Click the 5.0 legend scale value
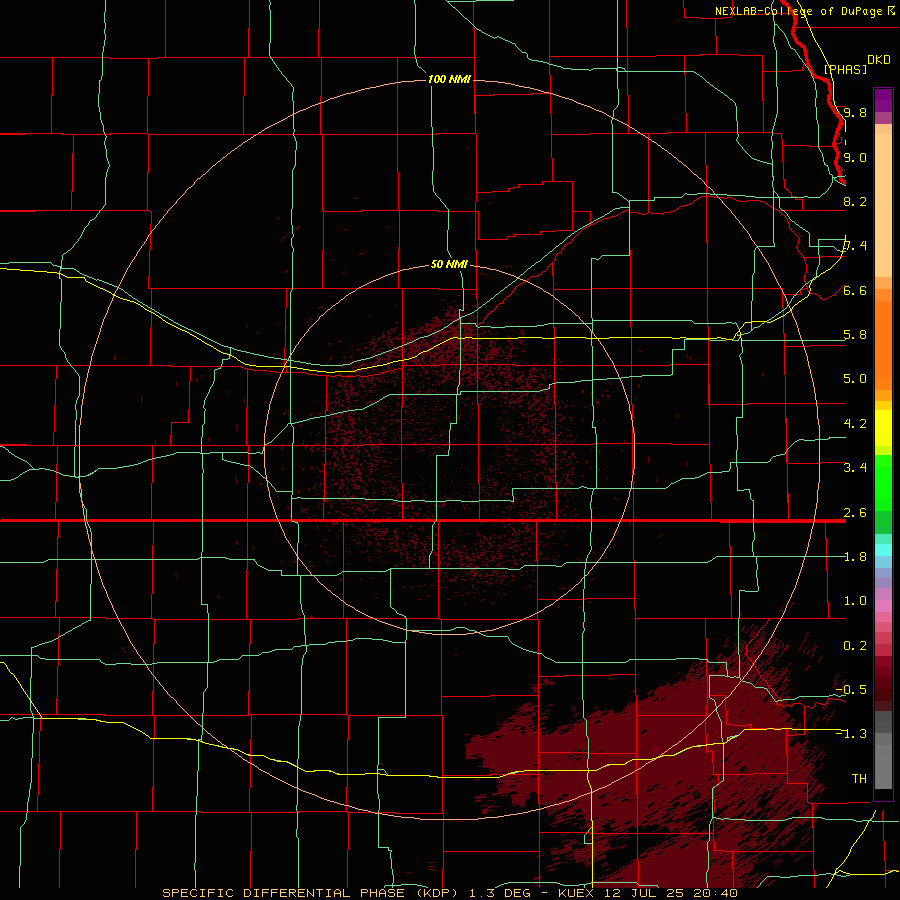 (855, 379)
